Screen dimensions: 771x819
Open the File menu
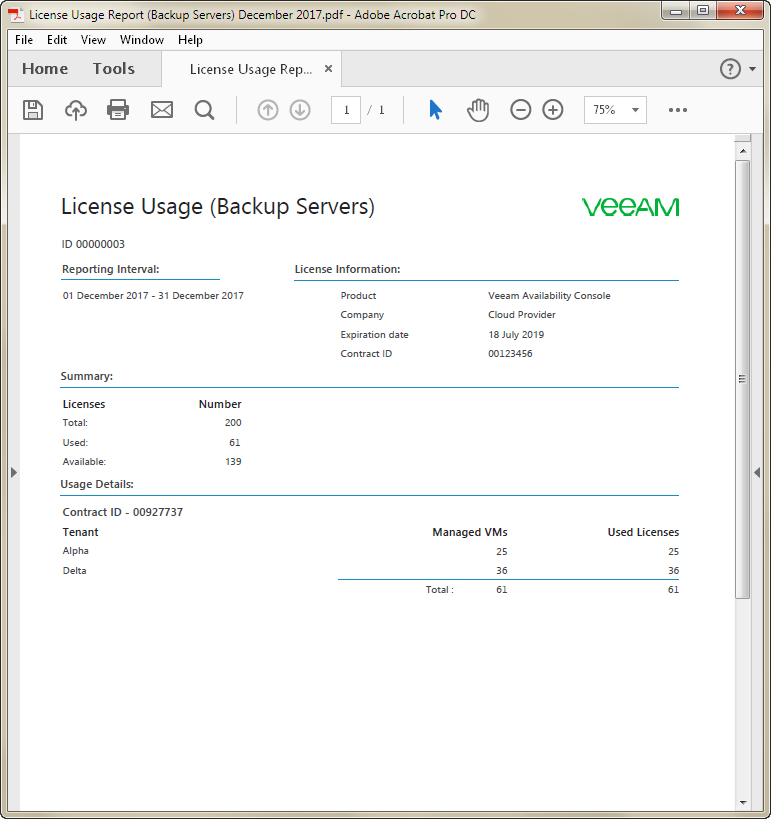(24, 40)
